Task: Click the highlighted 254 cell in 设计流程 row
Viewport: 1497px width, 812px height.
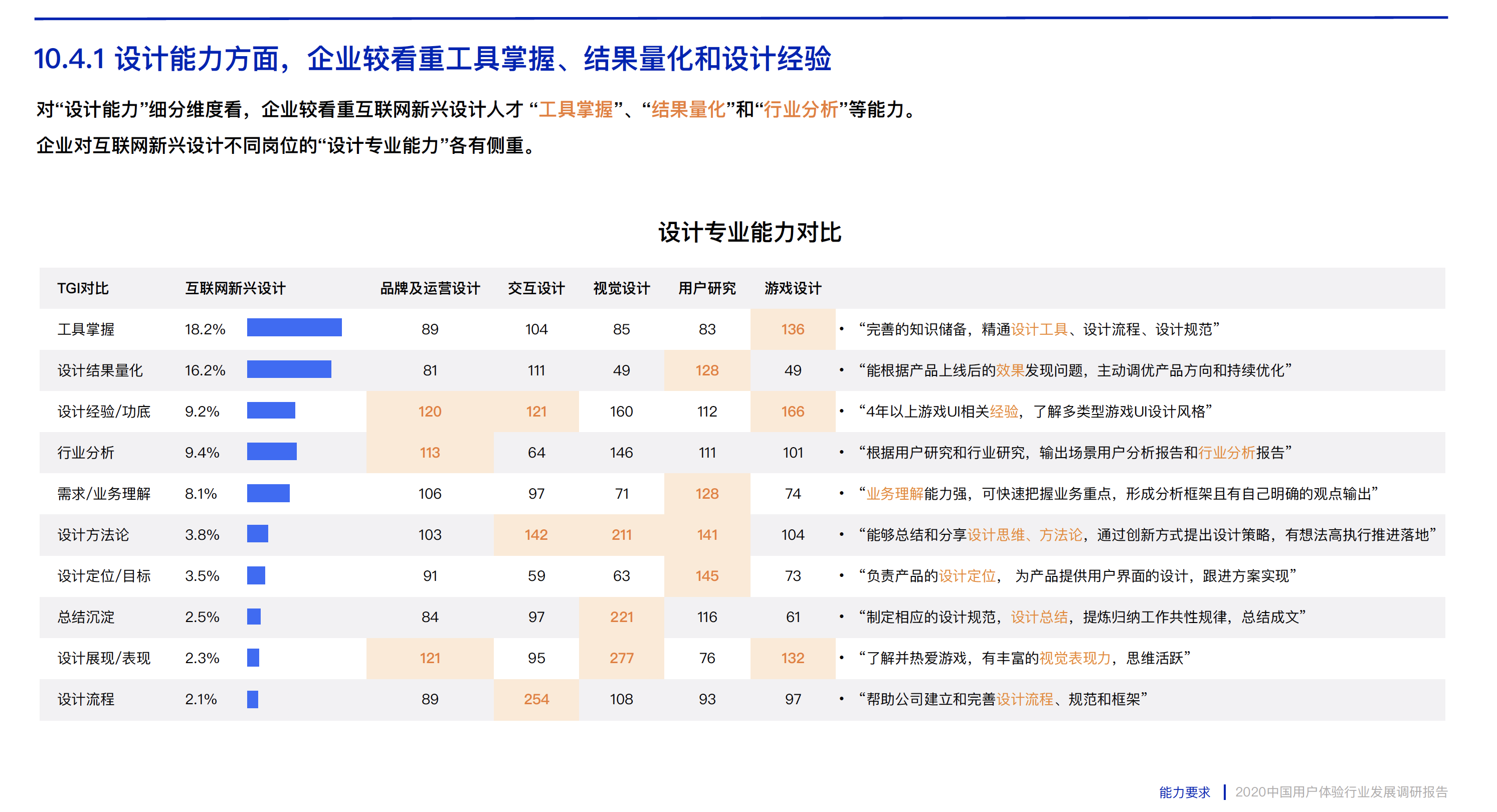Action: click(536, 699)
